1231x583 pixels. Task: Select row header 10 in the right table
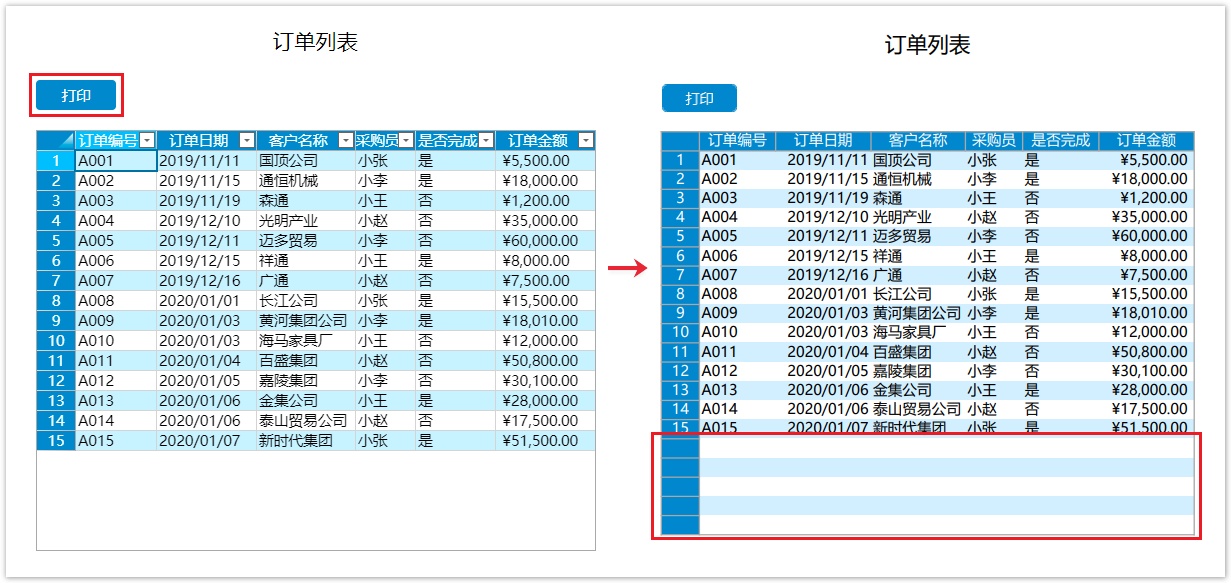pos(680,332)
